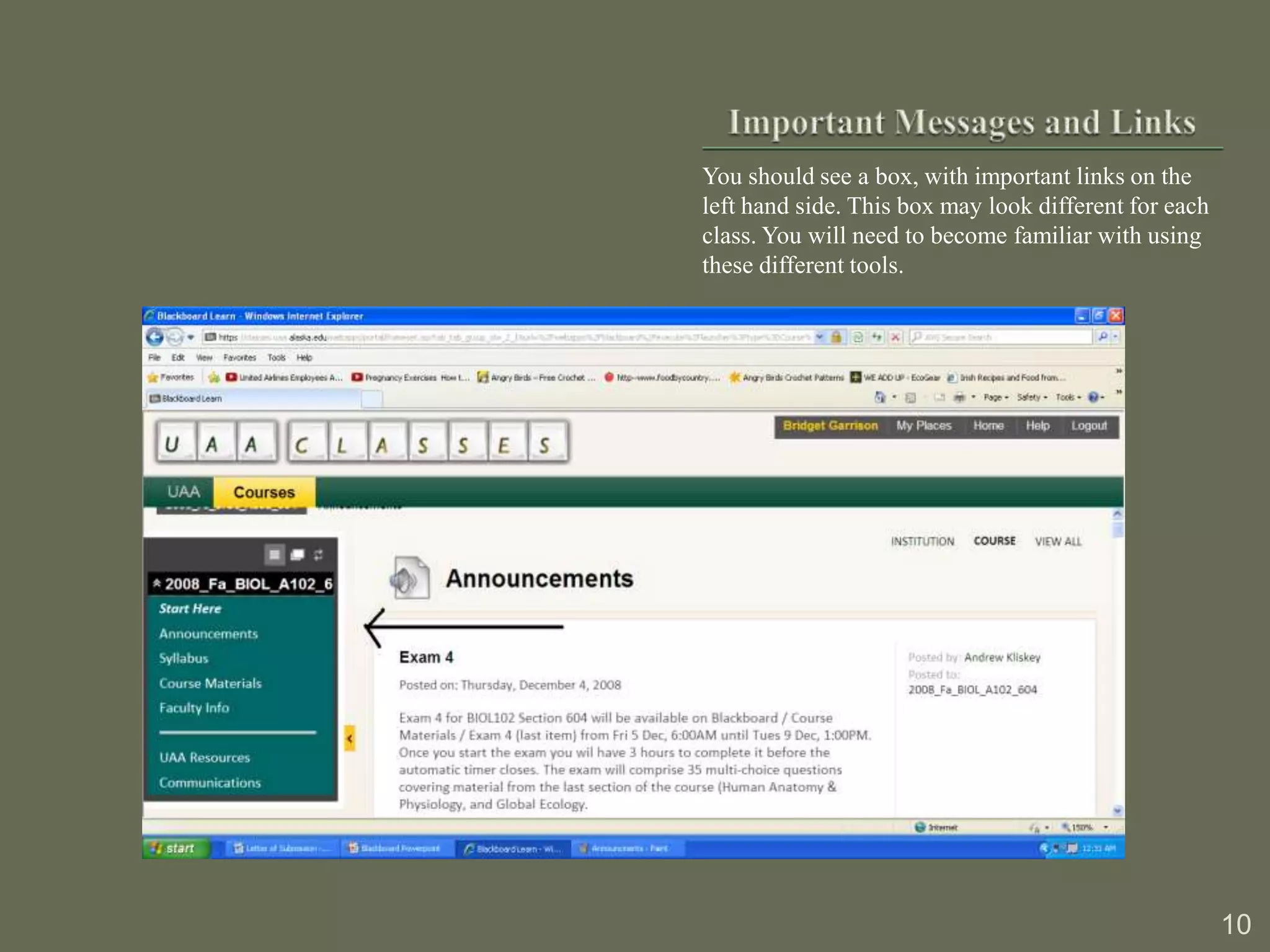Collapse course menu with yellow arrow tab
This screenshot has height=952, width=1270.
(x=350, y=738)
